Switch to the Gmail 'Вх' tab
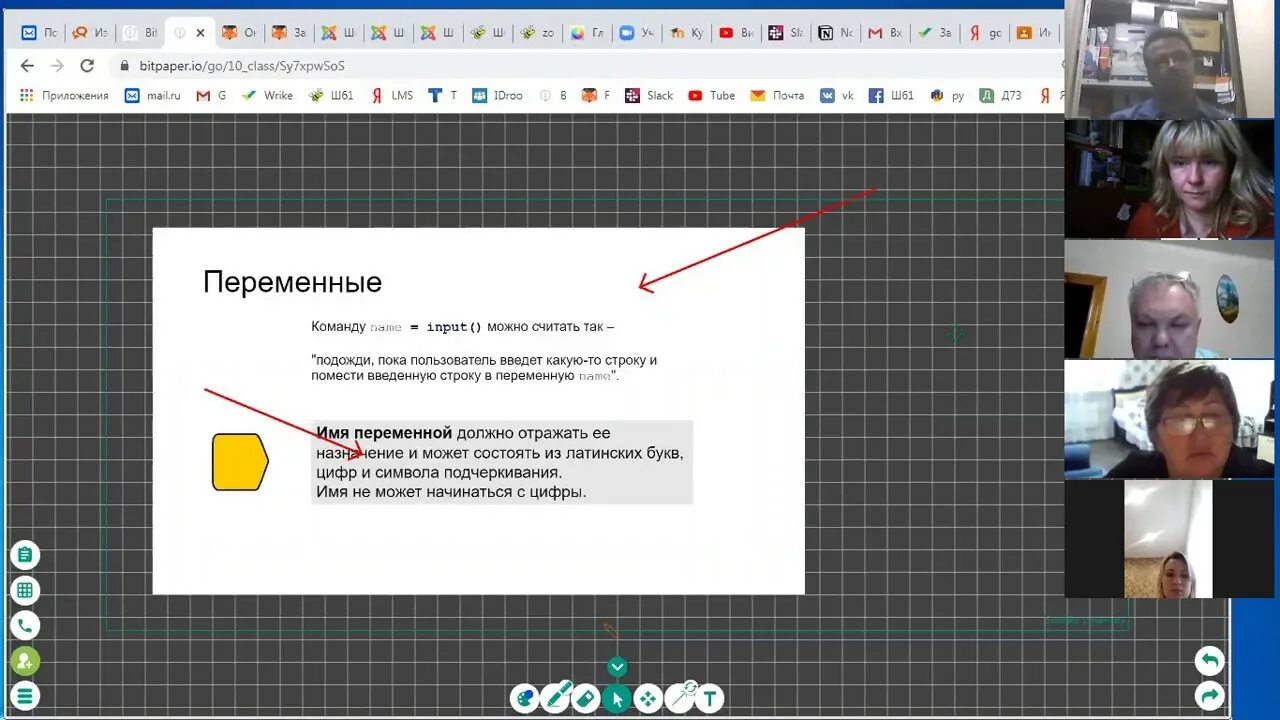This screenshot has height=720, width=1280. pyautogui.click(x=885, y=33)
